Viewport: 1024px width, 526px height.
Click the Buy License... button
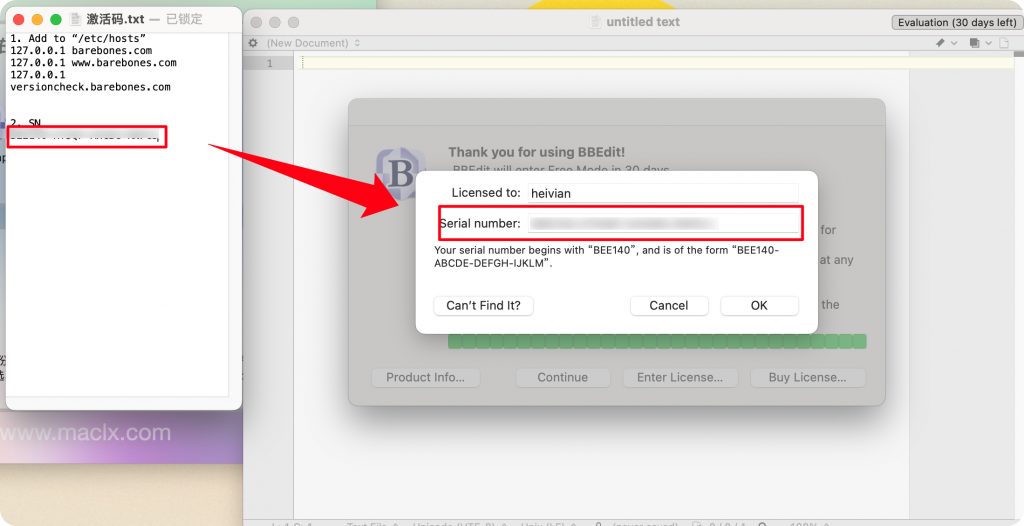[x=807, y=377]
